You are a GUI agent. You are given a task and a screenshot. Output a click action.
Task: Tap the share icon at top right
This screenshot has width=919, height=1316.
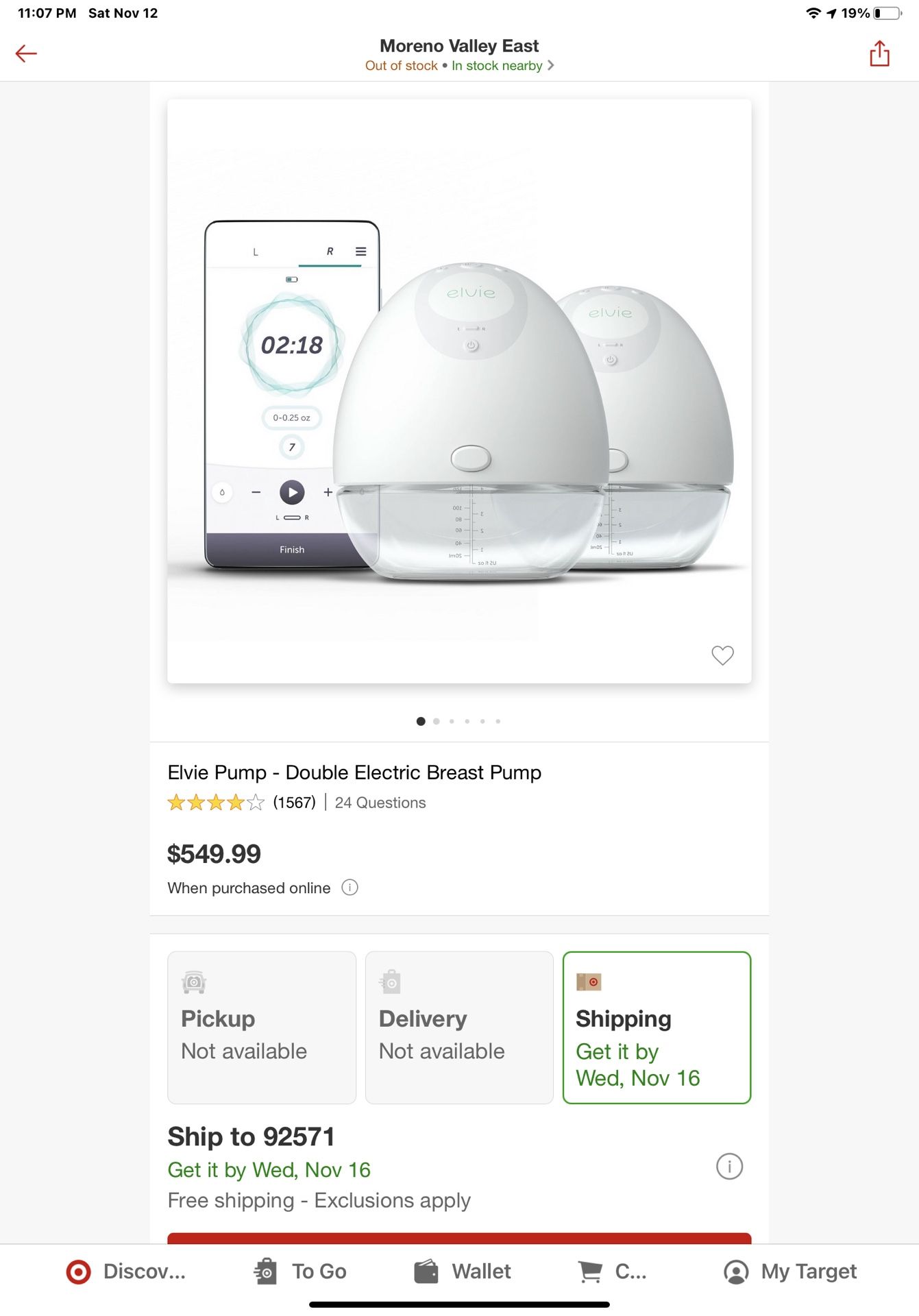click(x=879, y=52)
